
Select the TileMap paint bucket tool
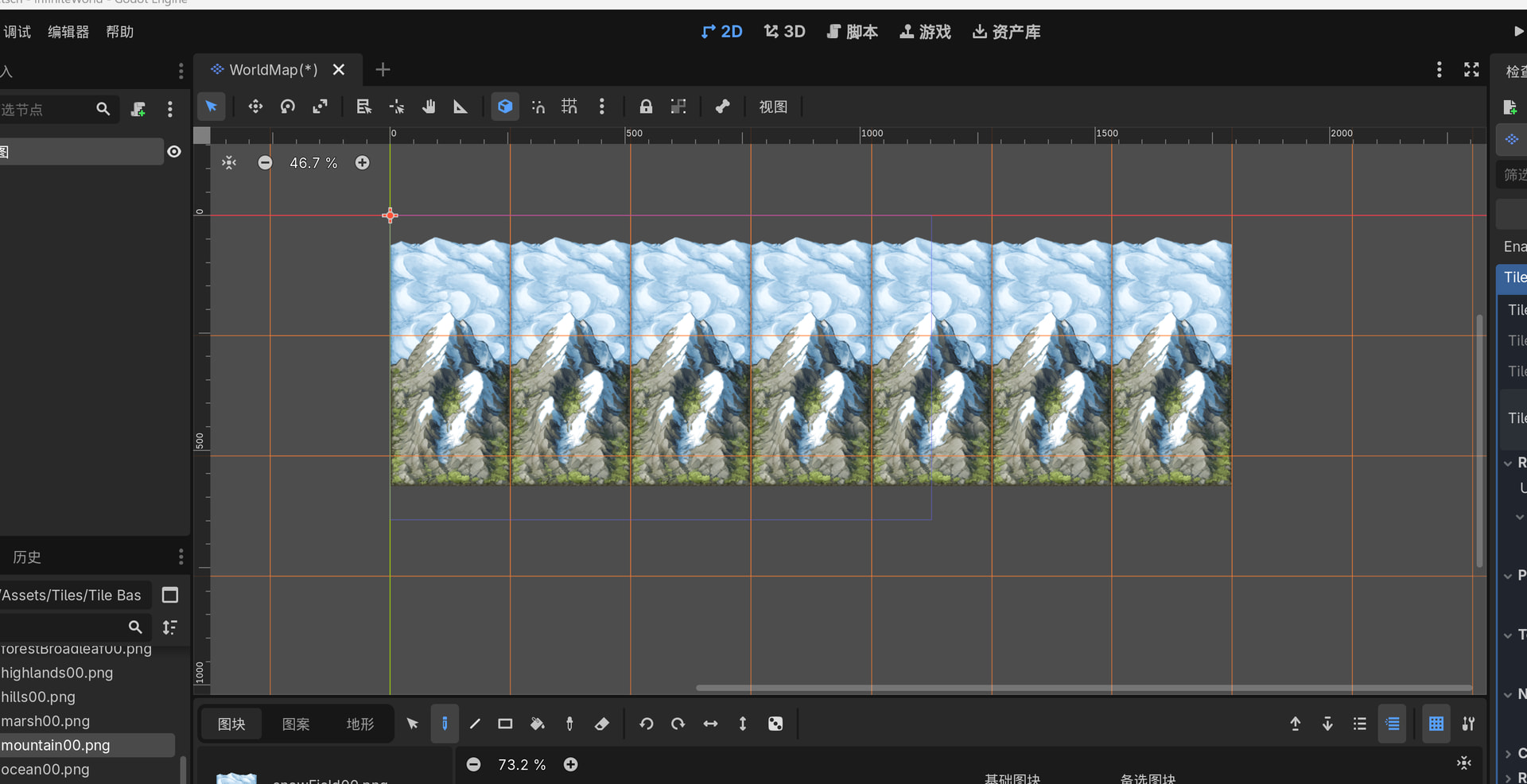pyautogui.click(x=538, y=724)
